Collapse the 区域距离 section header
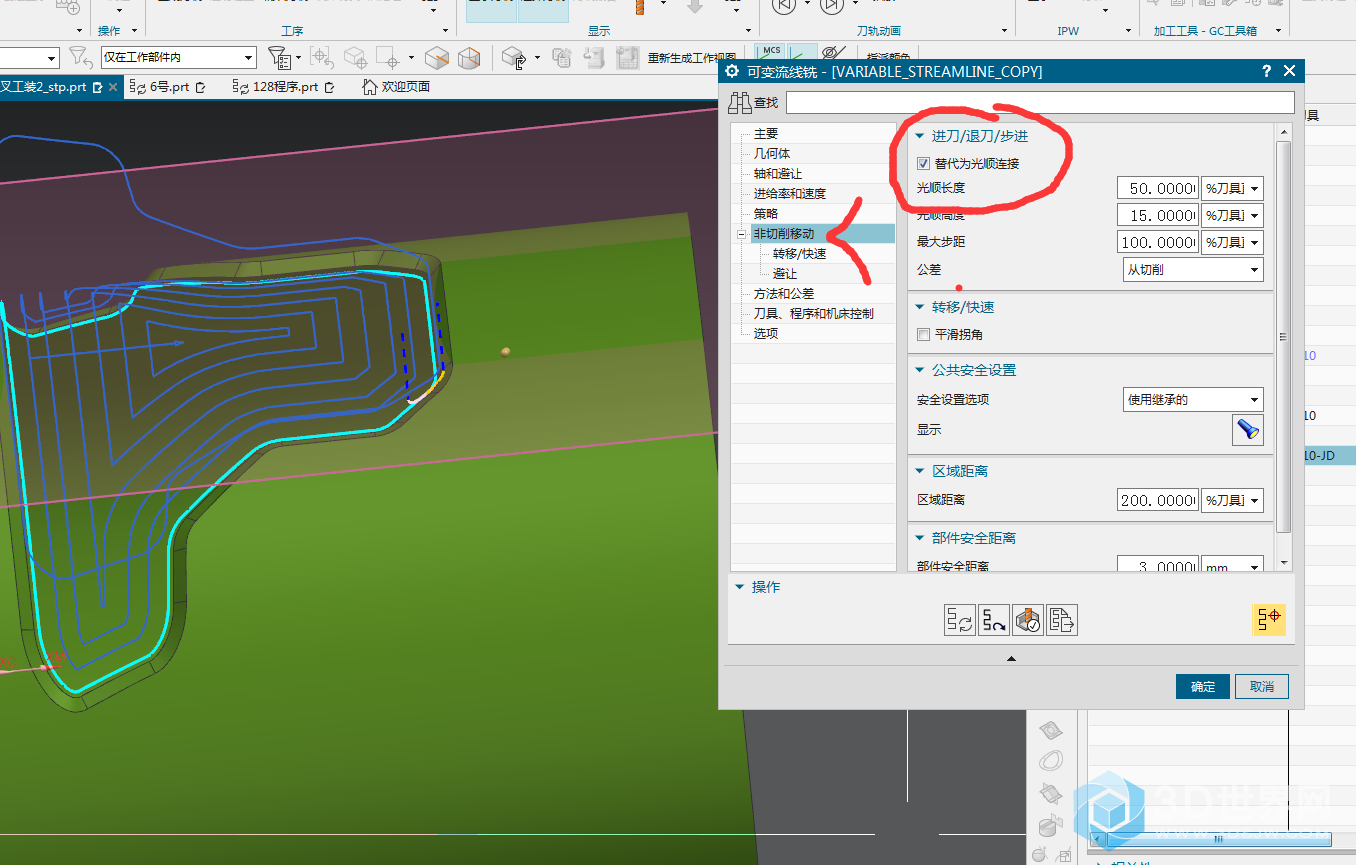This screenshot has height=865, width=1356. pos(921,471)
